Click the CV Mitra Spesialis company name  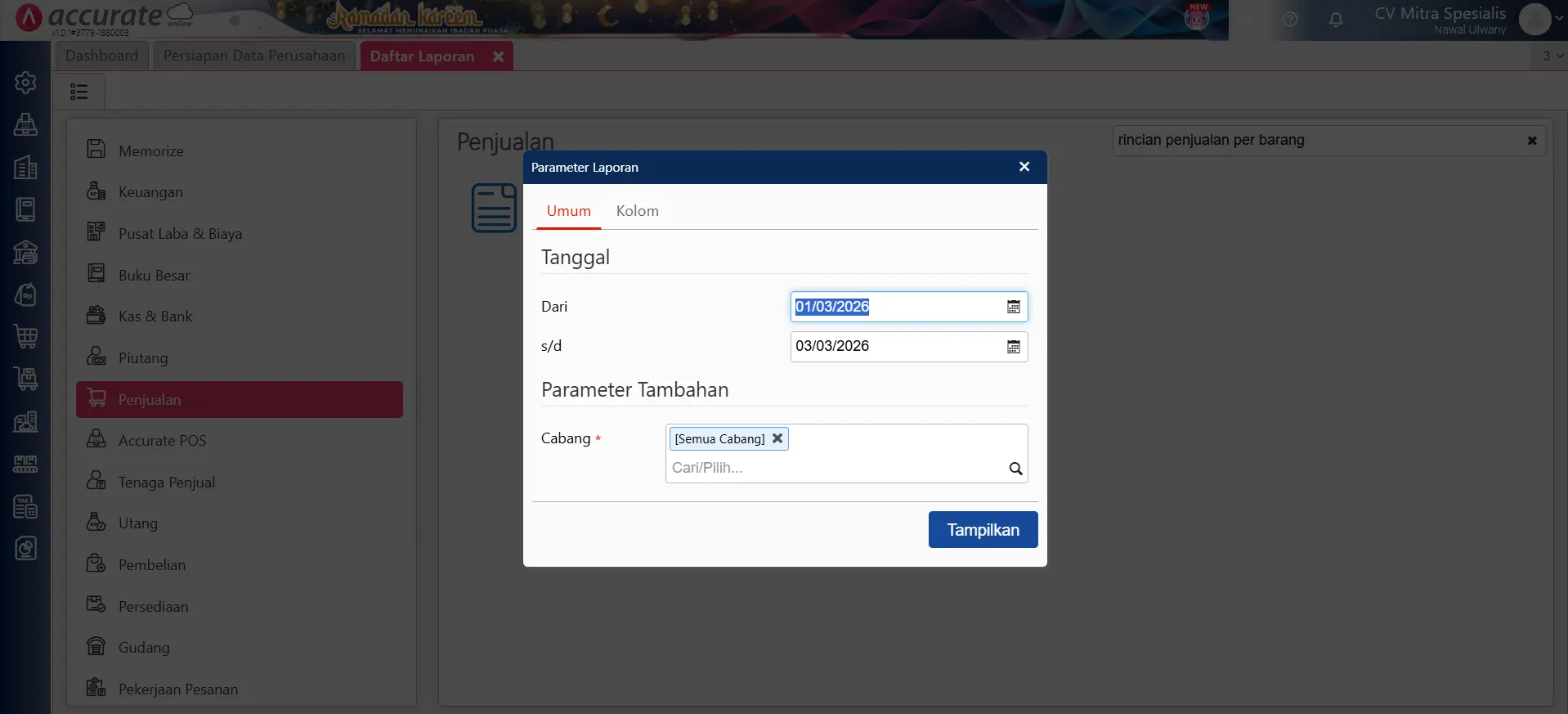(x=1440, y=13)
